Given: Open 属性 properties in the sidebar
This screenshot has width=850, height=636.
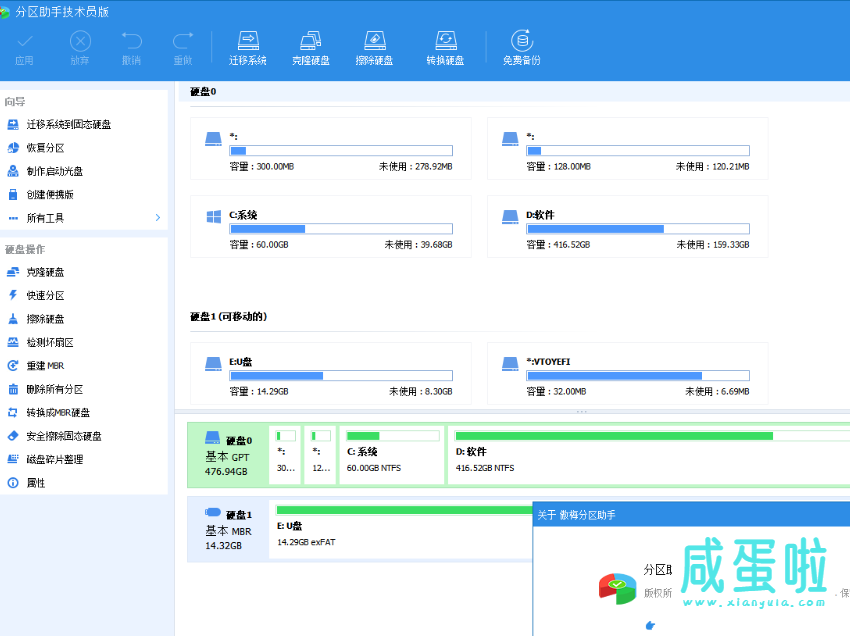Looking at the screenshot, I should 36,483.
